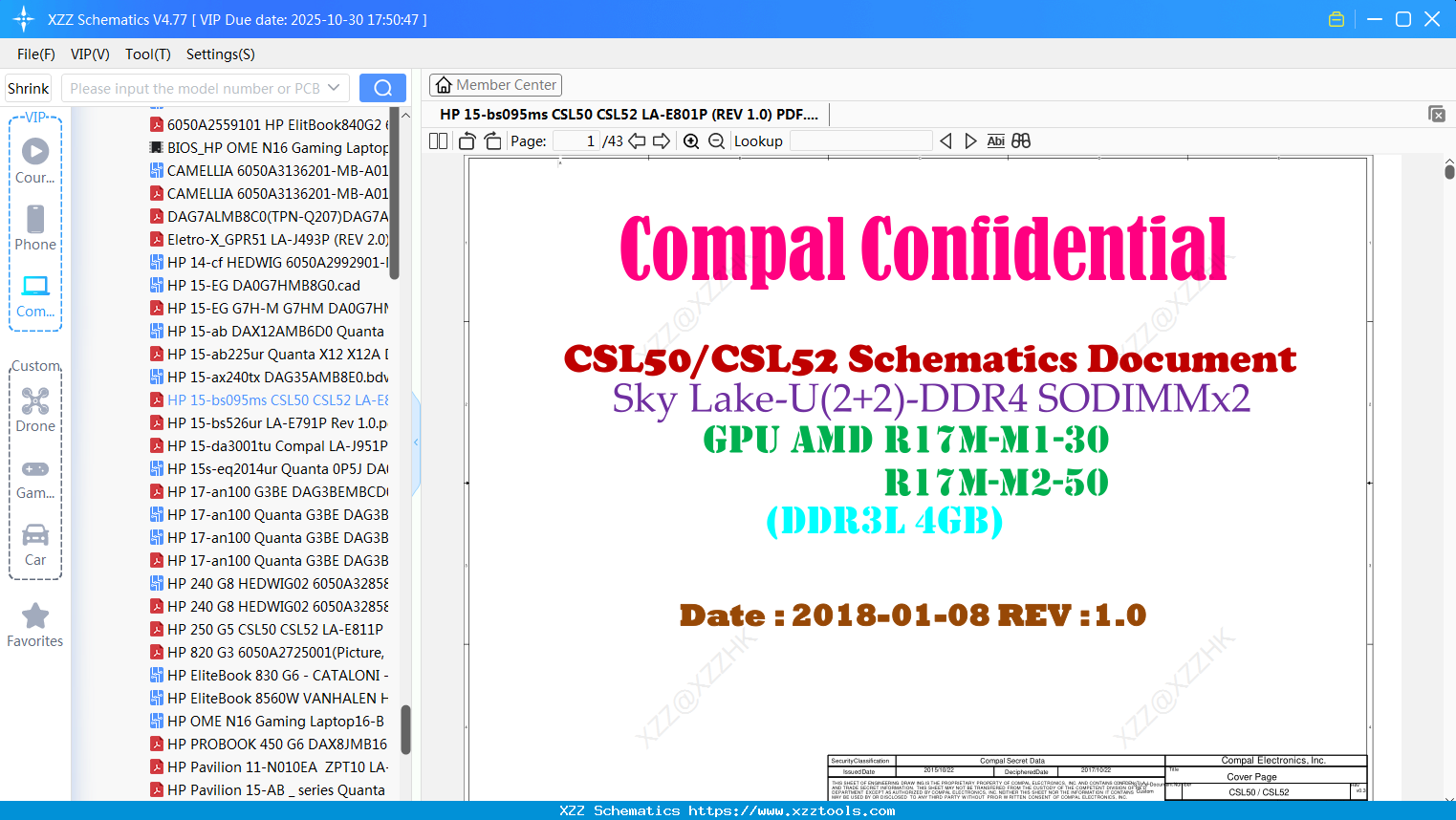Open 6050A2559101 HP ElitBook840G2 file
The height and width of the screenshot is (820, 1456).
[x=270, y=124]
